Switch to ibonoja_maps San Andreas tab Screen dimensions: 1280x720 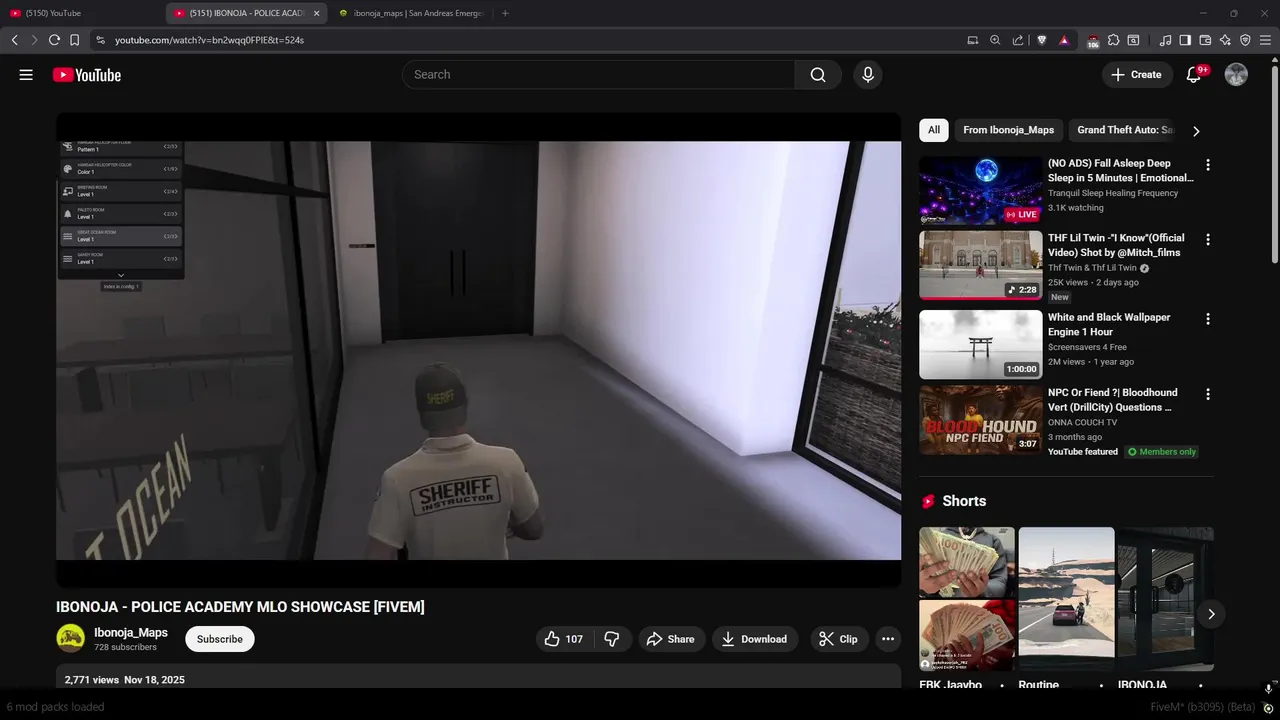(x=410, y=13)
